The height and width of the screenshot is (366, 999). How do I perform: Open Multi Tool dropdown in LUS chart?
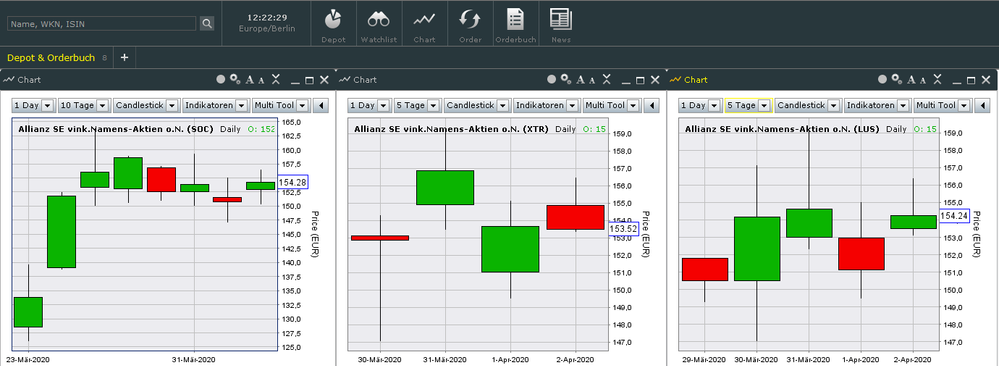[942, 105]
